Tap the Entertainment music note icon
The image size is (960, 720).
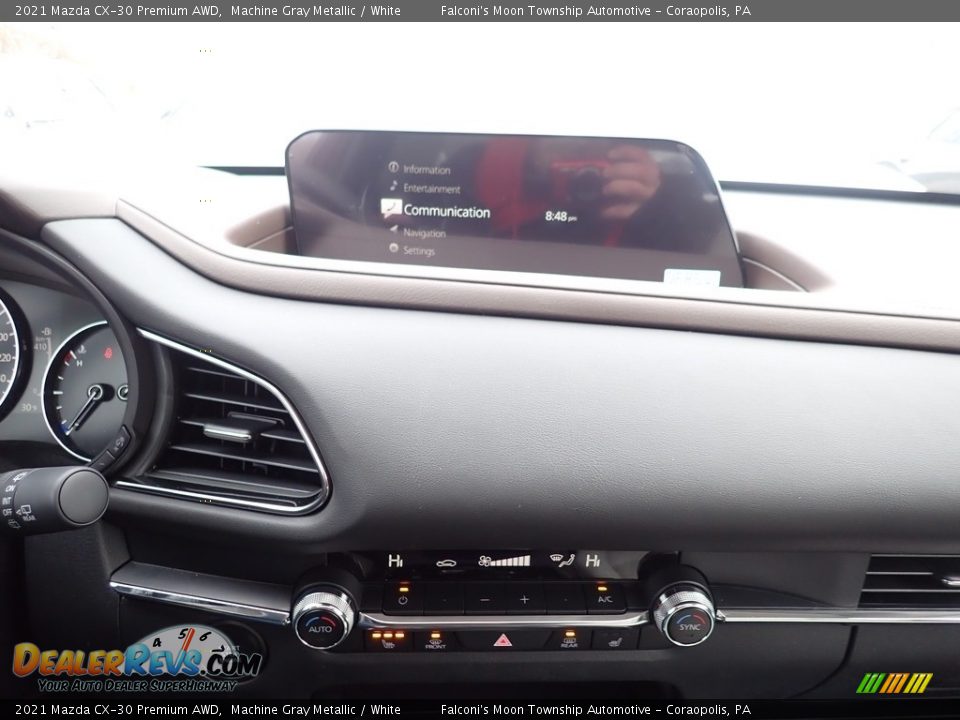[393, 186]
